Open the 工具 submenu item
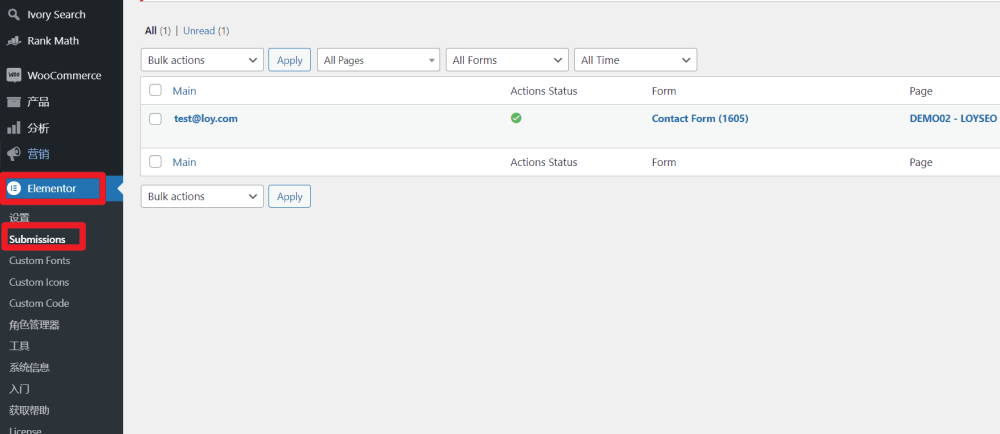This screenshot has width=1000, height=434. (19, 346)
